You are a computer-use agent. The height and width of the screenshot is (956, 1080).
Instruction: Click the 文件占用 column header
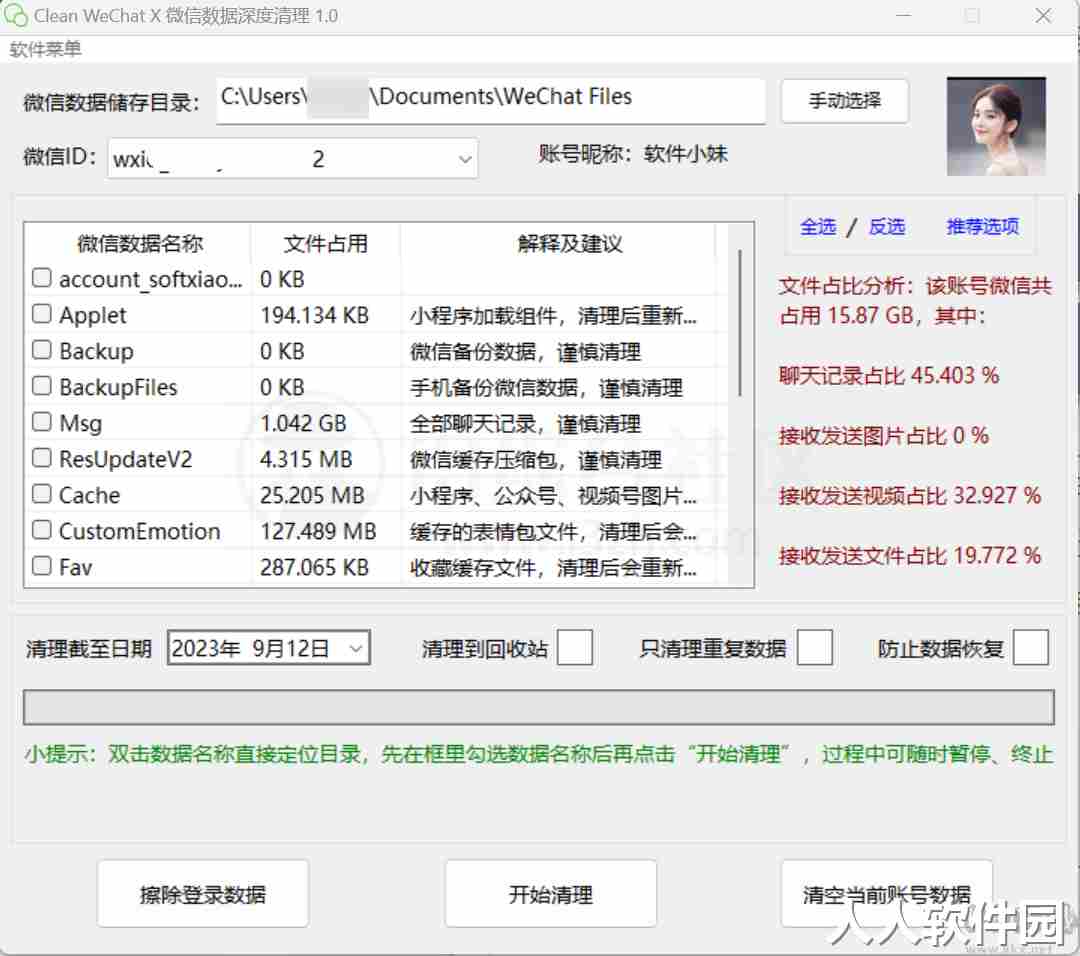coord(325,243)
